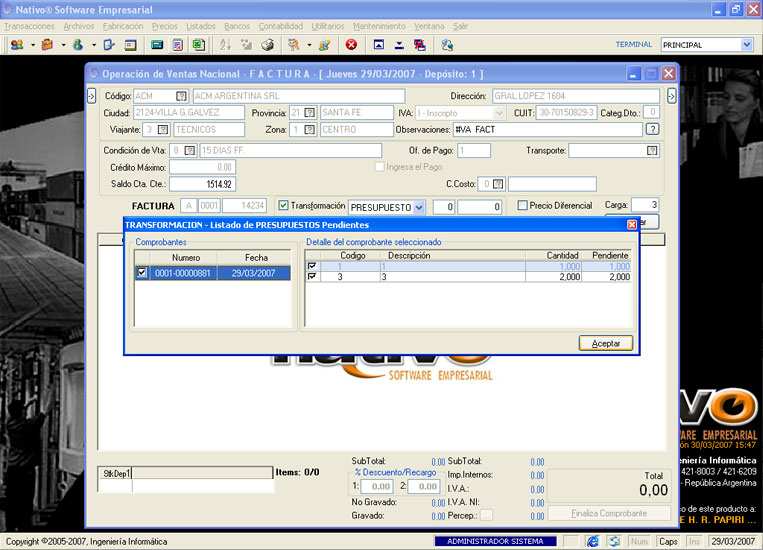Click the Código lookup icon beside ACM
Screen dimensions: 763x550
(181, 97)
